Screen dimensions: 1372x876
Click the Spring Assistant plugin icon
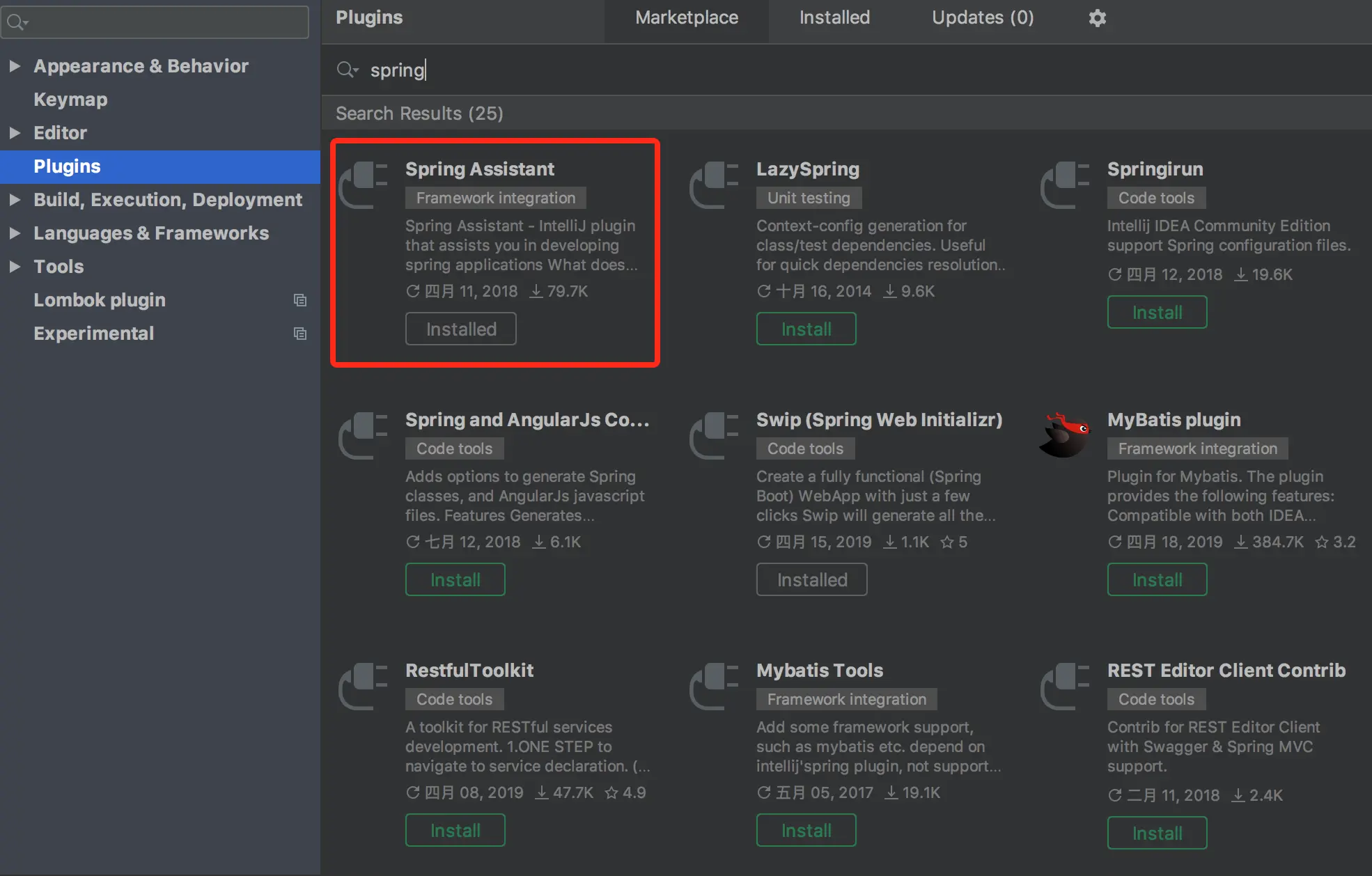pos(363,185)
